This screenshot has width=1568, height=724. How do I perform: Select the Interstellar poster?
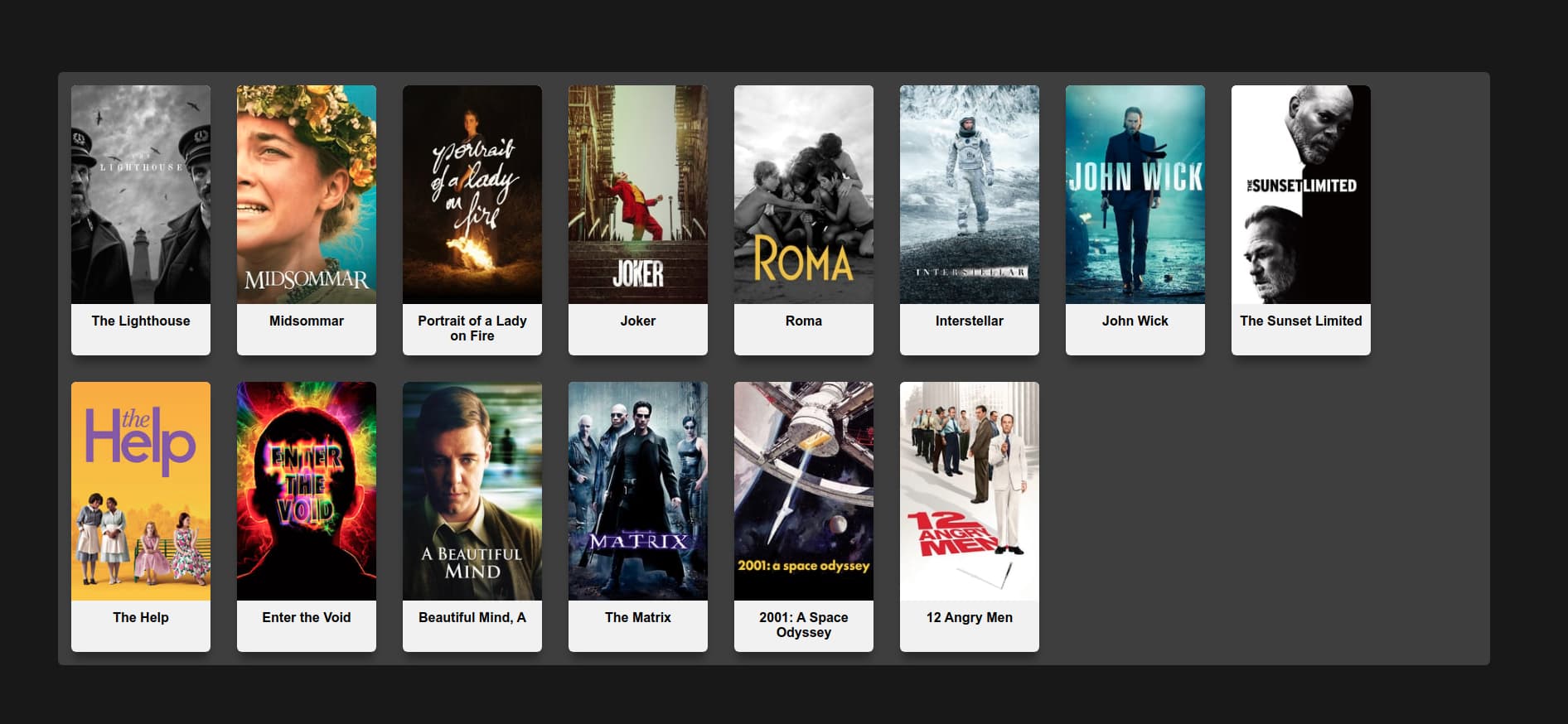click(970, 195)
